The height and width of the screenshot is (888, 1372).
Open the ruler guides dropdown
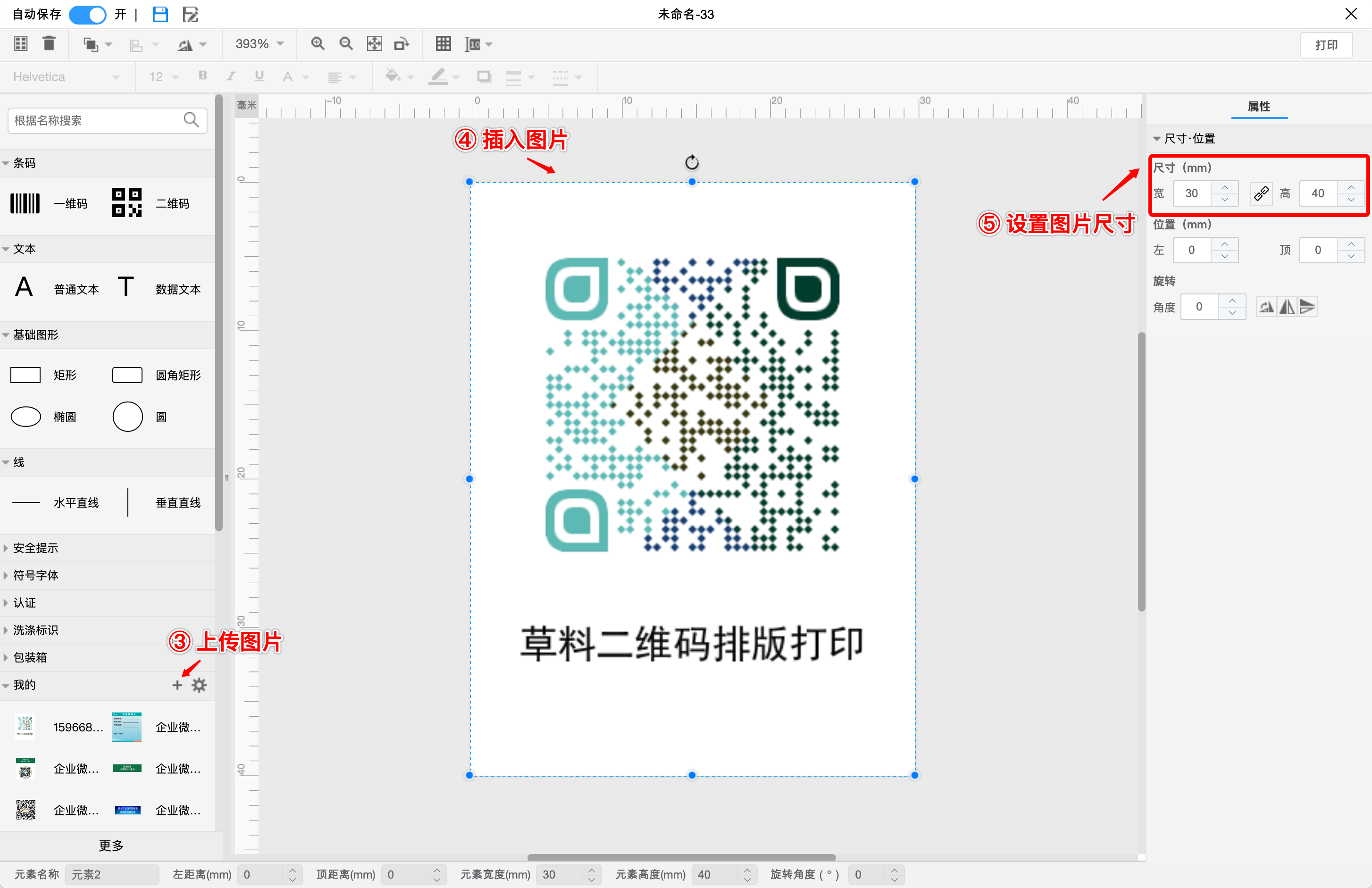[x=478, y=44]
